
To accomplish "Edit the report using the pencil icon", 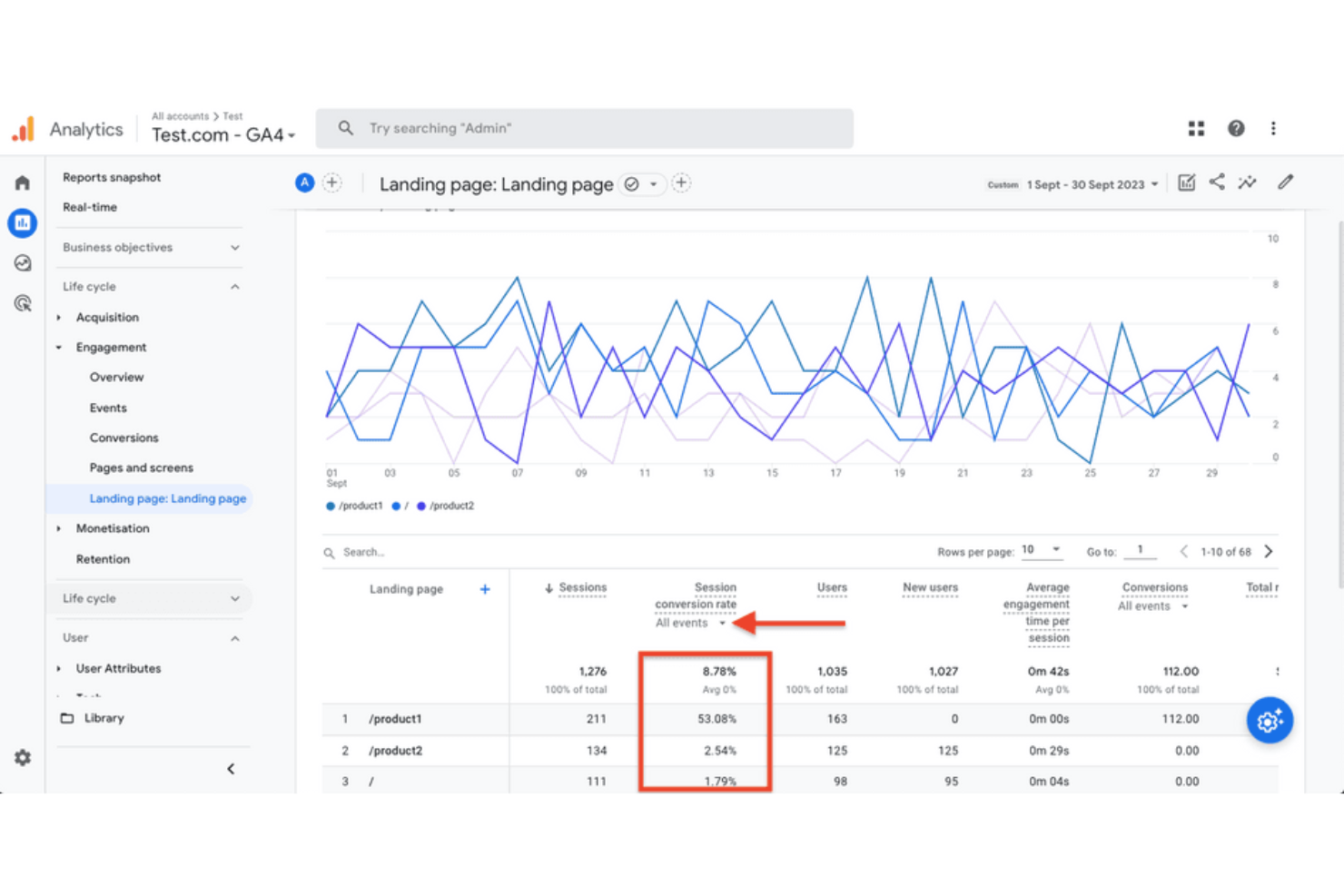I will click(1285, 182).
